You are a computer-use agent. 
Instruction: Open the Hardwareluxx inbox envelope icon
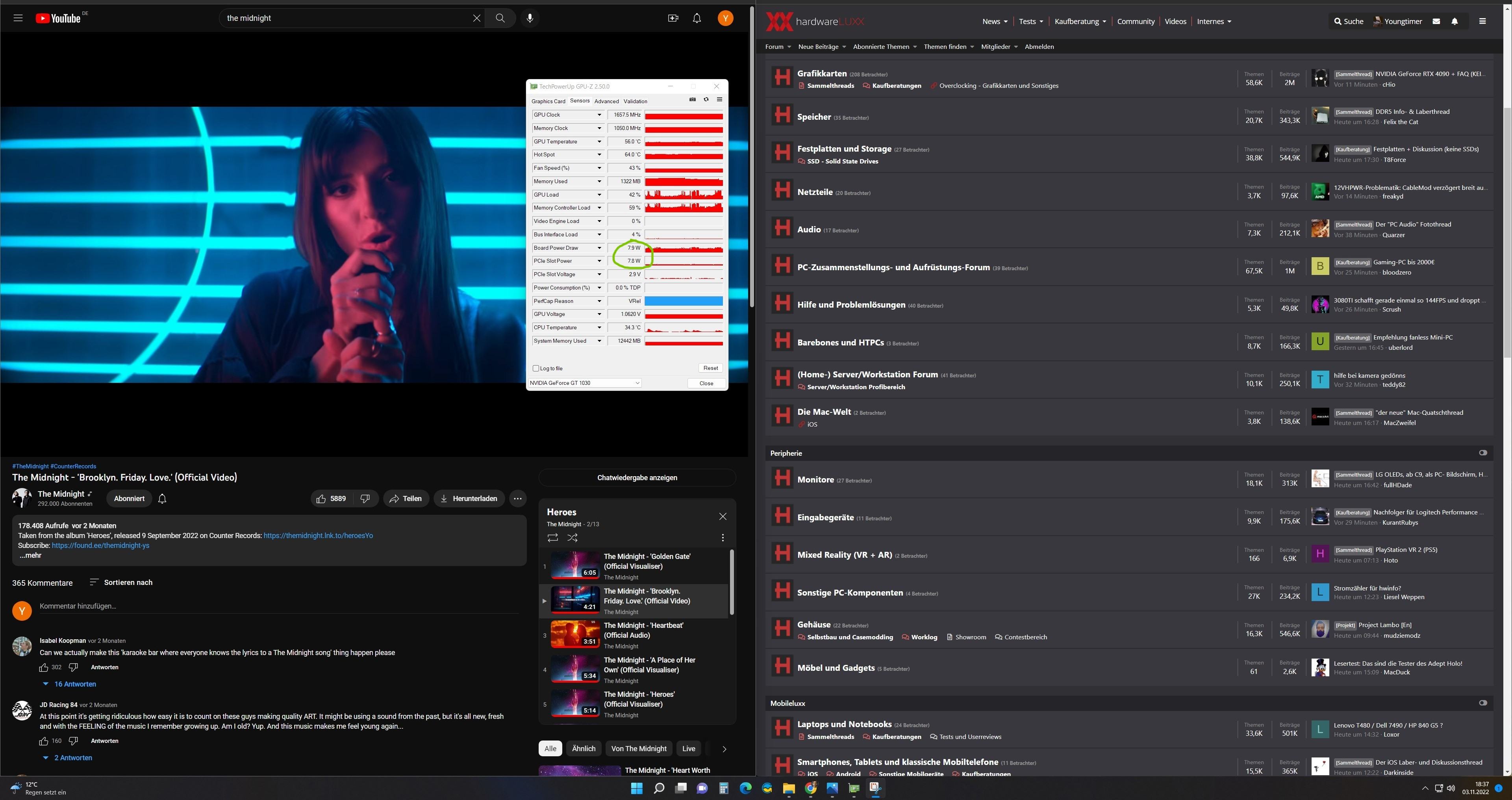coord(1436,21)
